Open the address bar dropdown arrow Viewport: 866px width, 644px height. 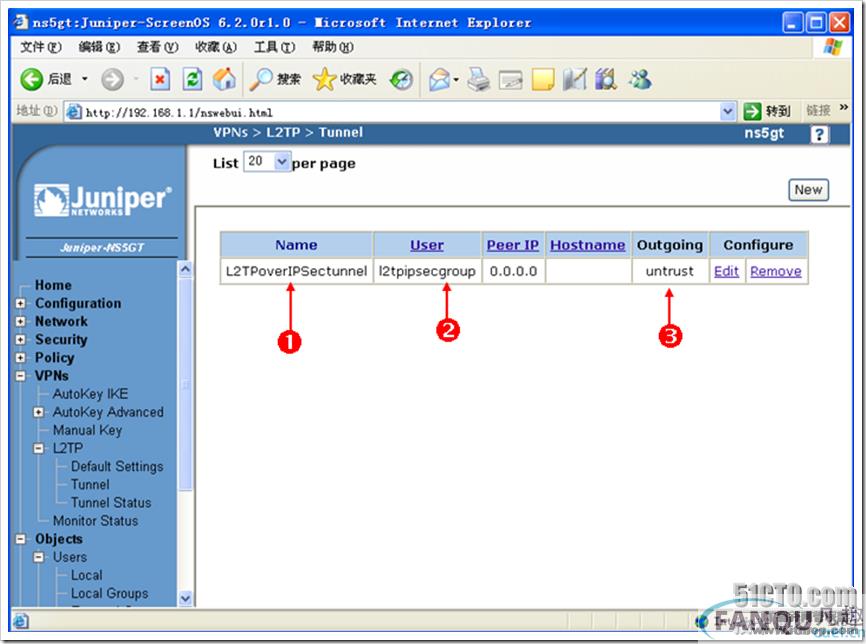click(728, 112)
